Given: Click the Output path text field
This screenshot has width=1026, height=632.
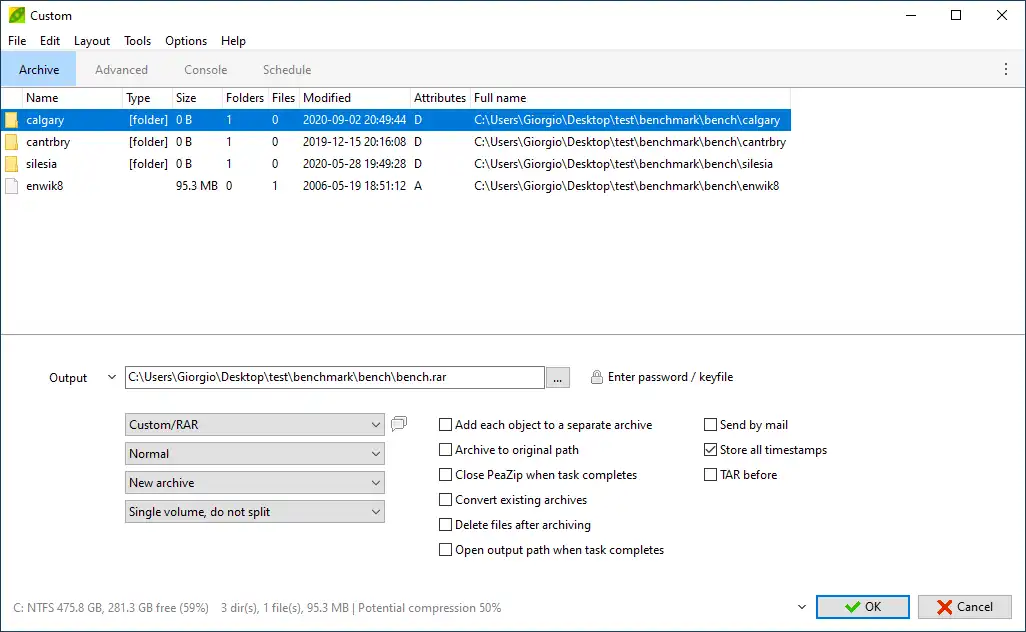Looking at the screenshot, I should (335, 377).
